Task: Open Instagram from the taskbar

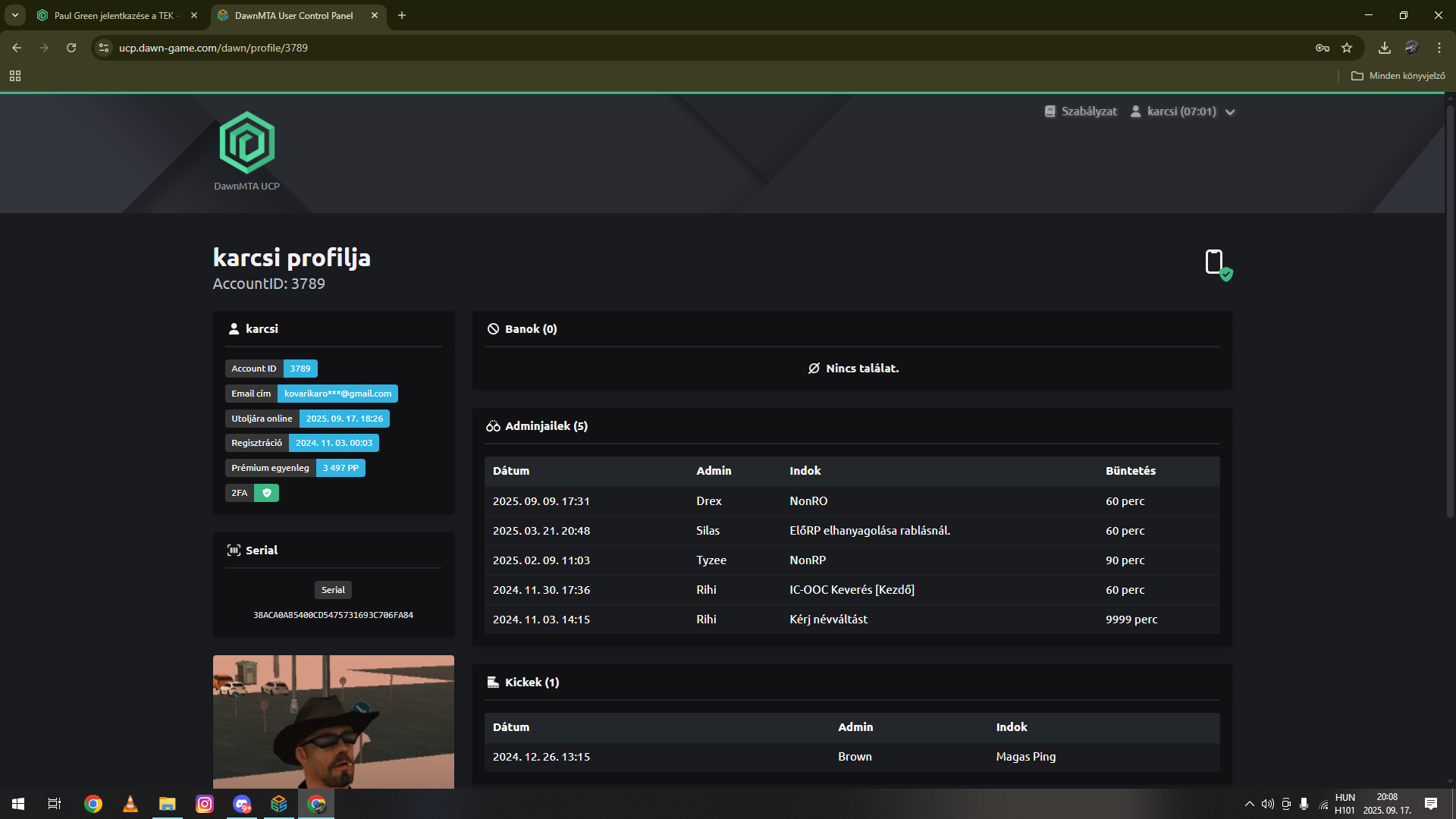Action: pos(205,804)
